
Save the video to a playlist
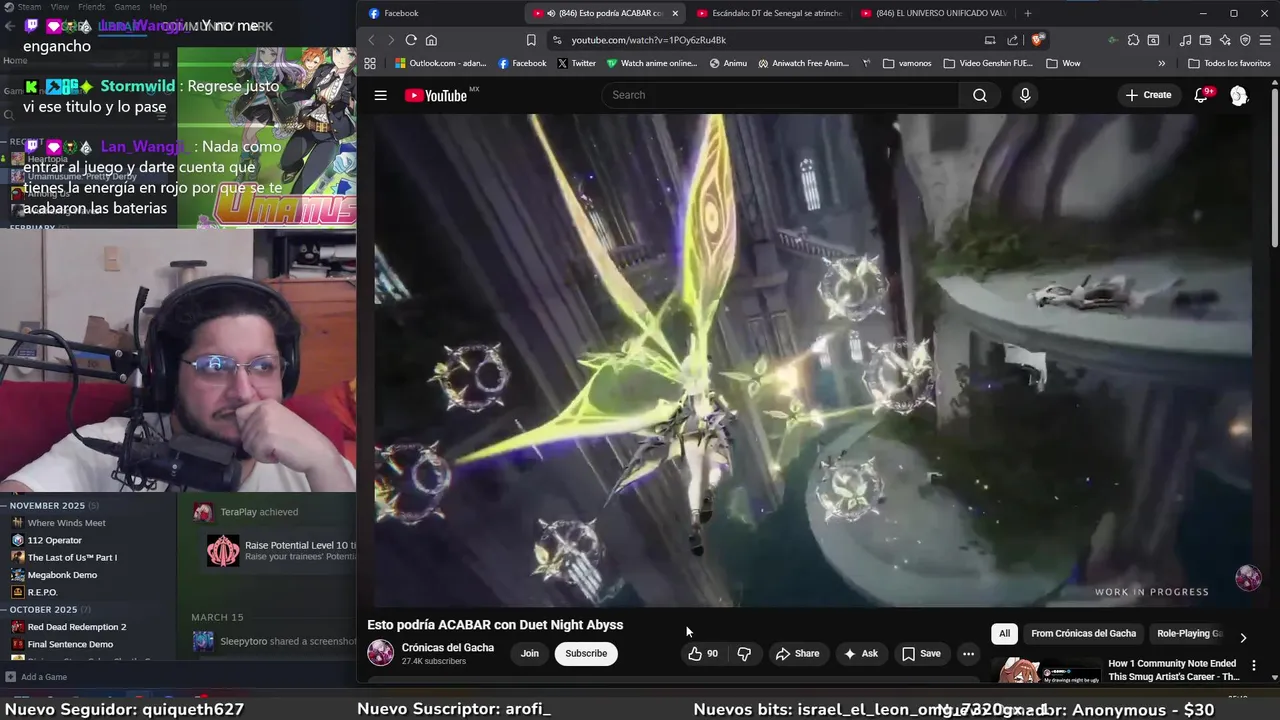(921, 653)
